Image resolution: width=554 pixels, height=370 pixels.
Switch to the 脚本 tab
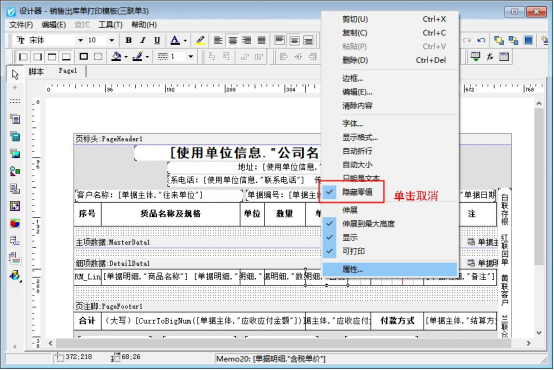[x=36, y=71]
